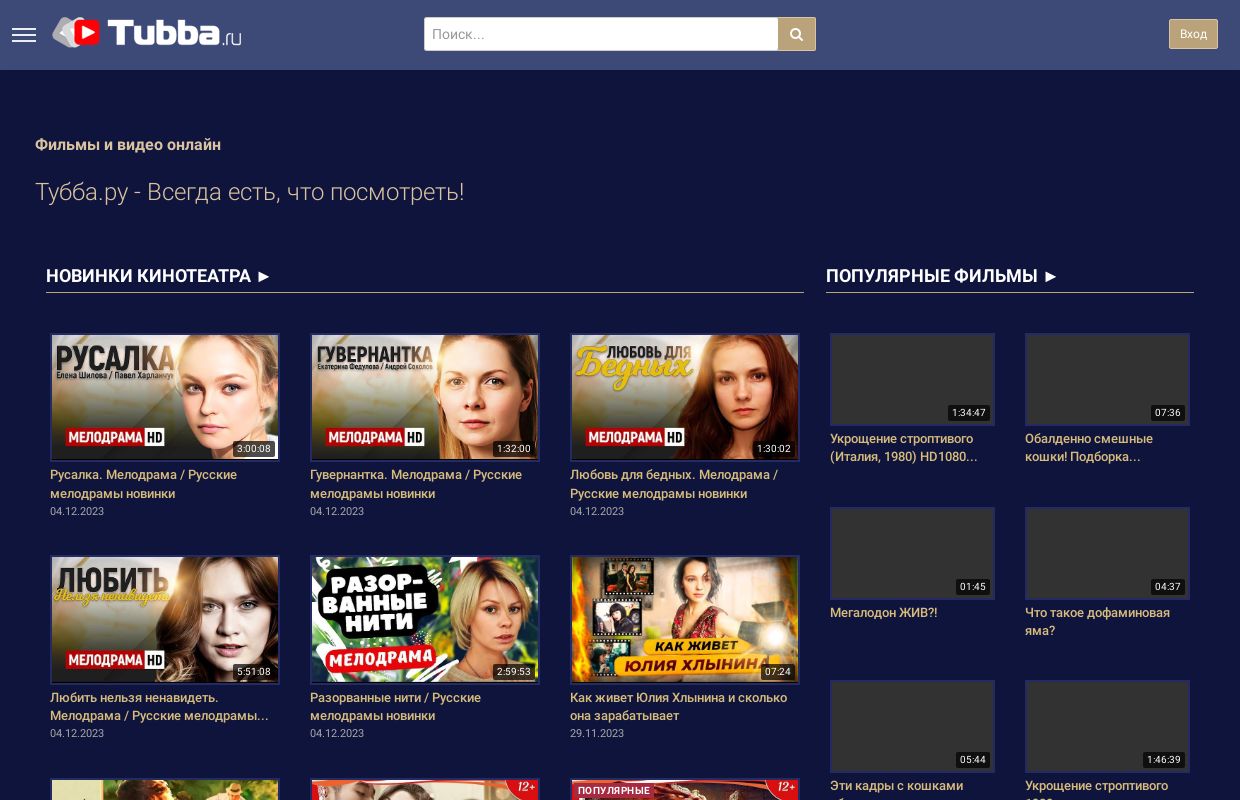Open the Любить нельзя ненавидеть thumbnail
The image size is (1240, 800).
tap(165, 619)
